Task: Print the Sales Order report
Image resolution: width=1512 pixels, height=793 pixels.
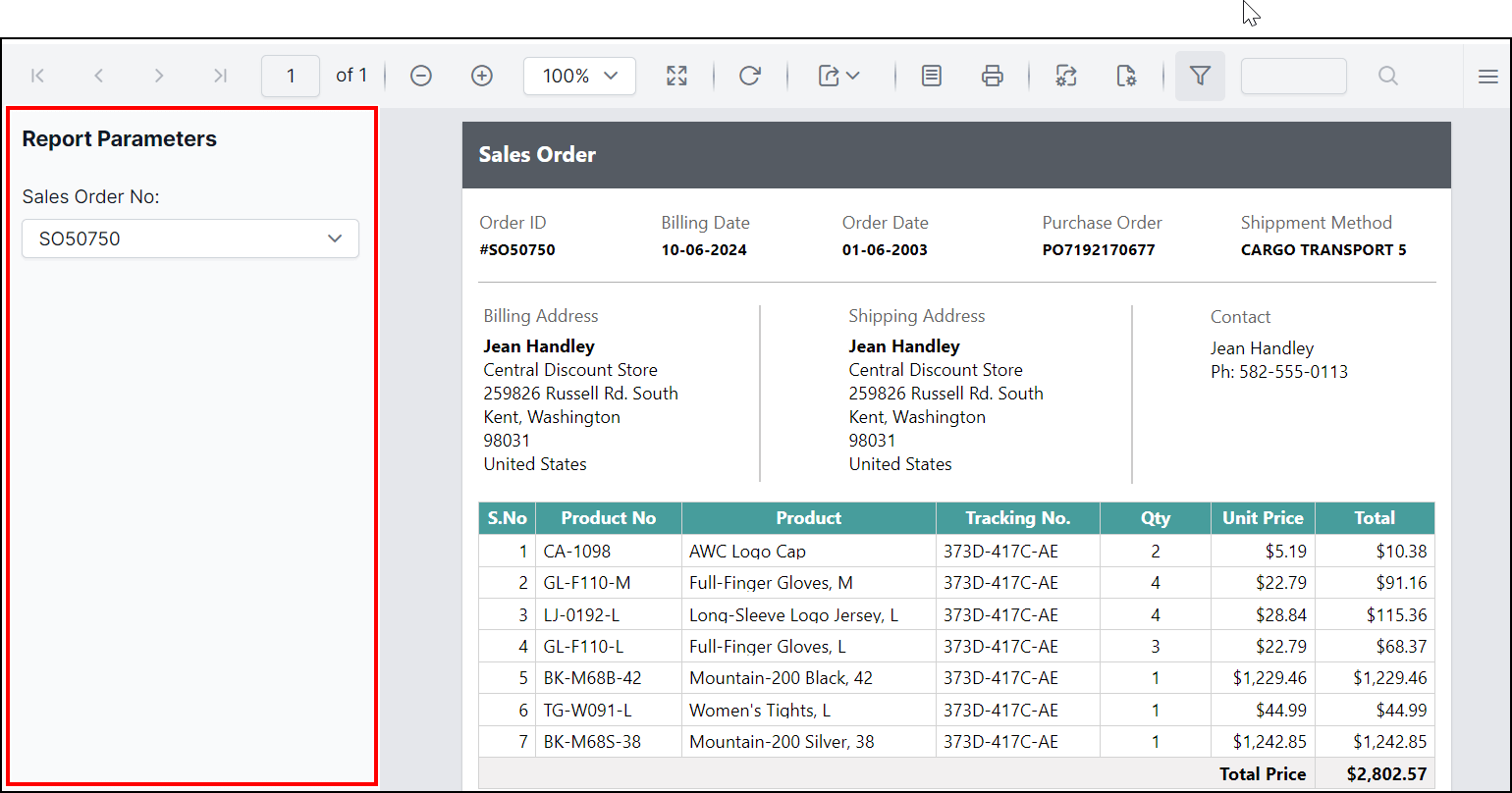Action: click(x=993, y=76)
